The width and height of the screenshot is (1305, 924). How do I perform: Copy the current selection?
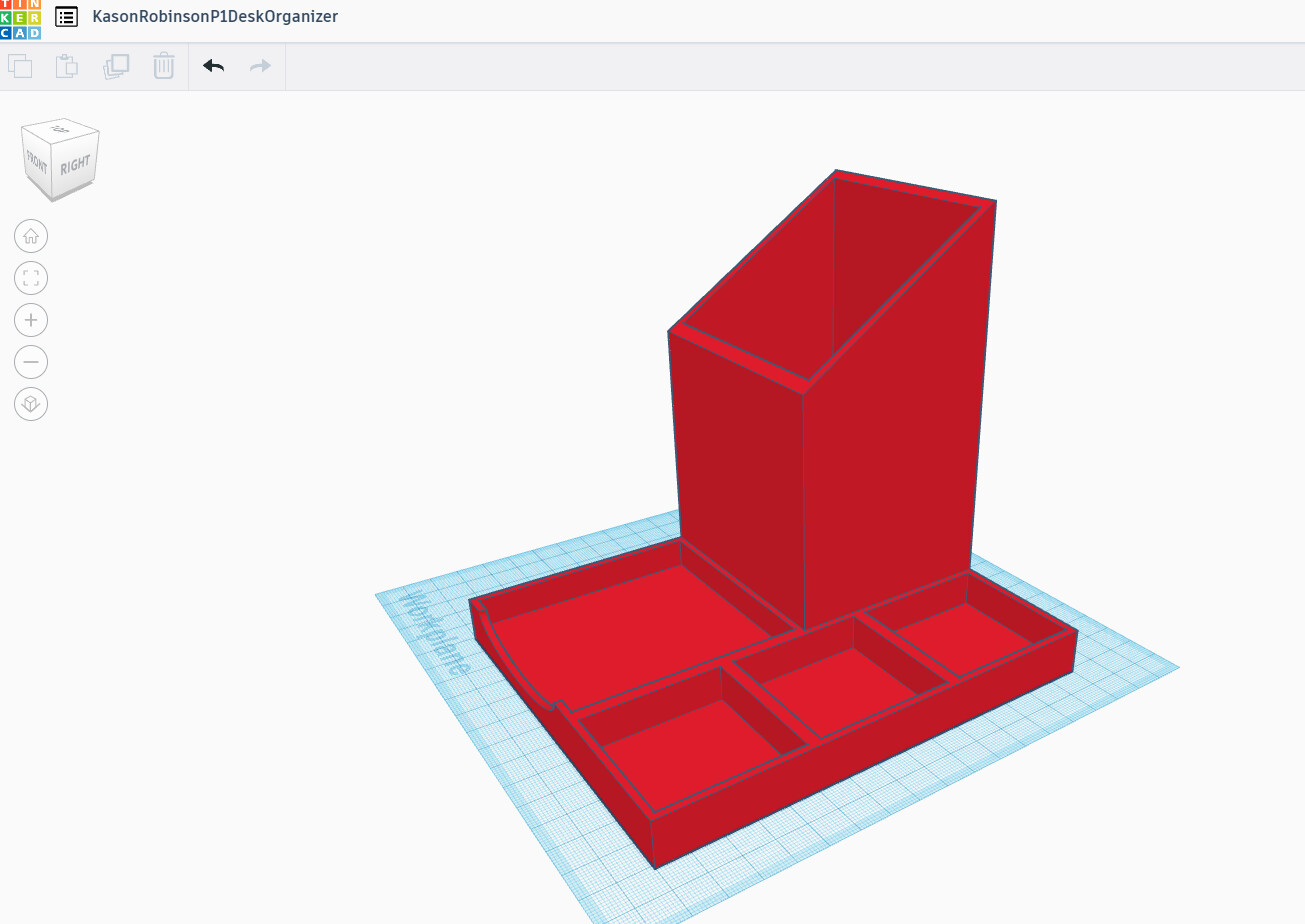point(20,65)
